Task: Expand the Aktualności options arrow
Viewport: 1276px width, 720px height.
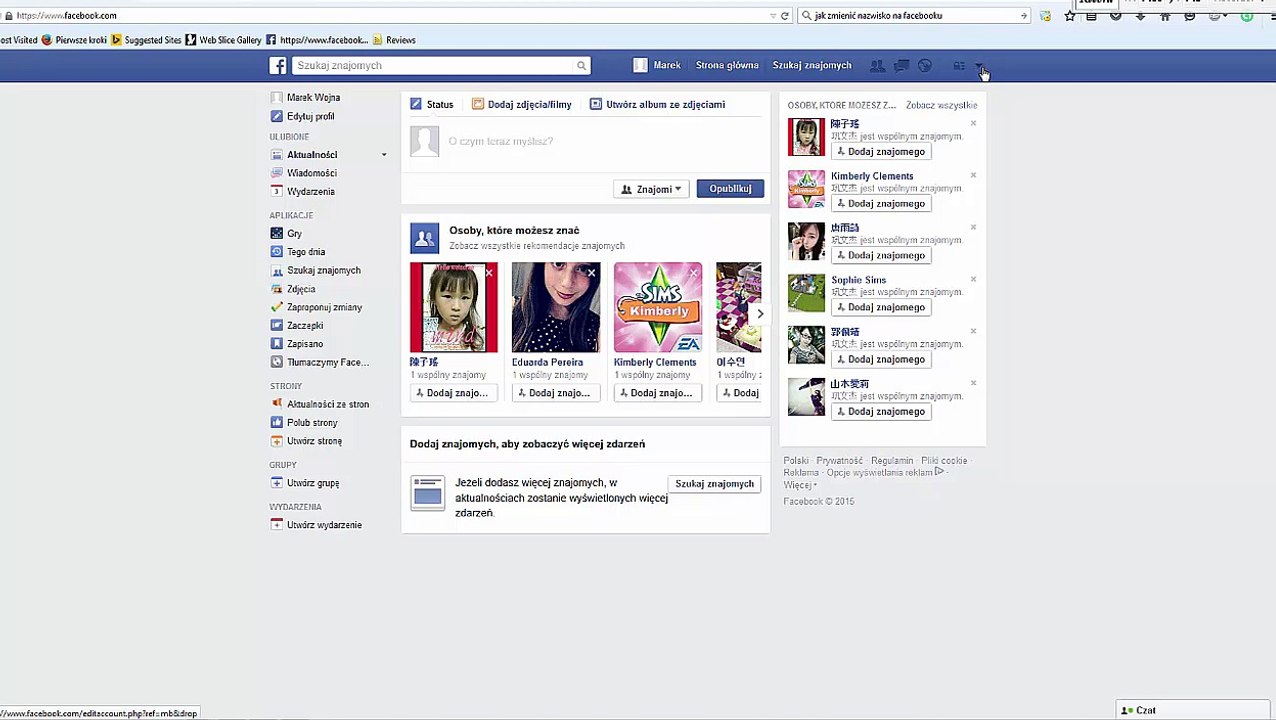Action: point(384,155)
